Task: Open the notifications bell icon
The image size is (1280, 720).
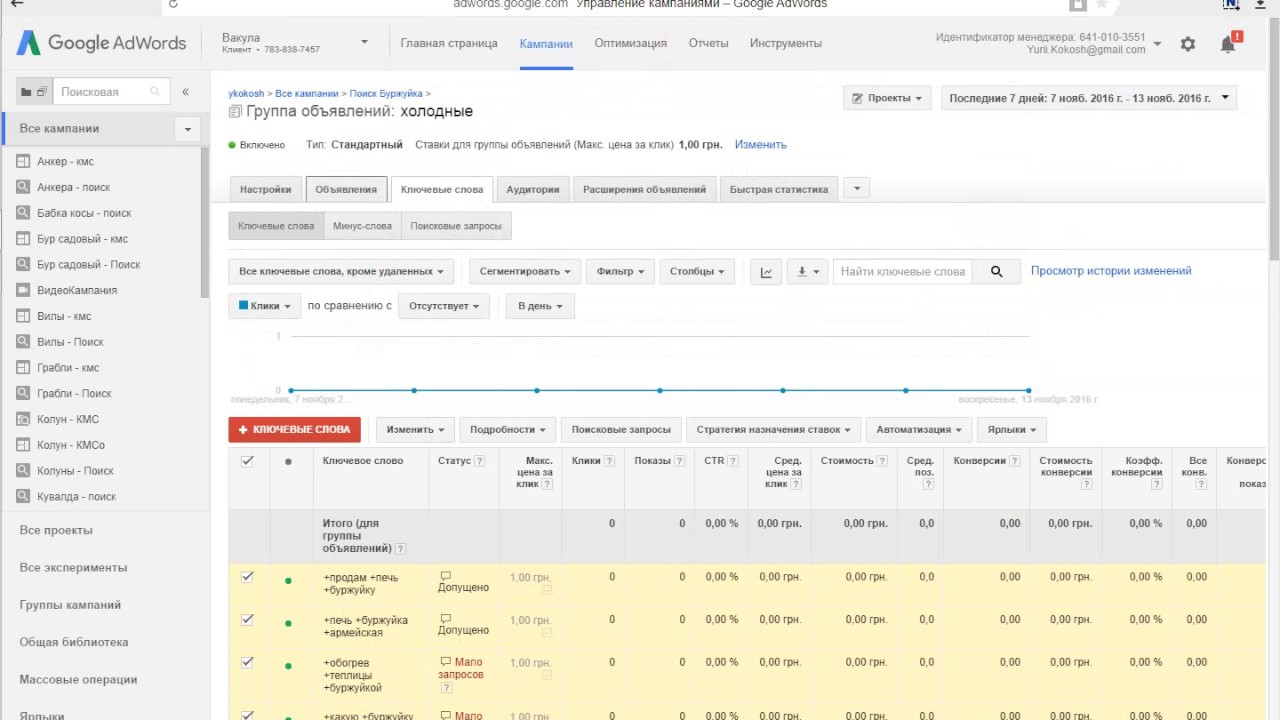Action: click(x=1228, y=44)
